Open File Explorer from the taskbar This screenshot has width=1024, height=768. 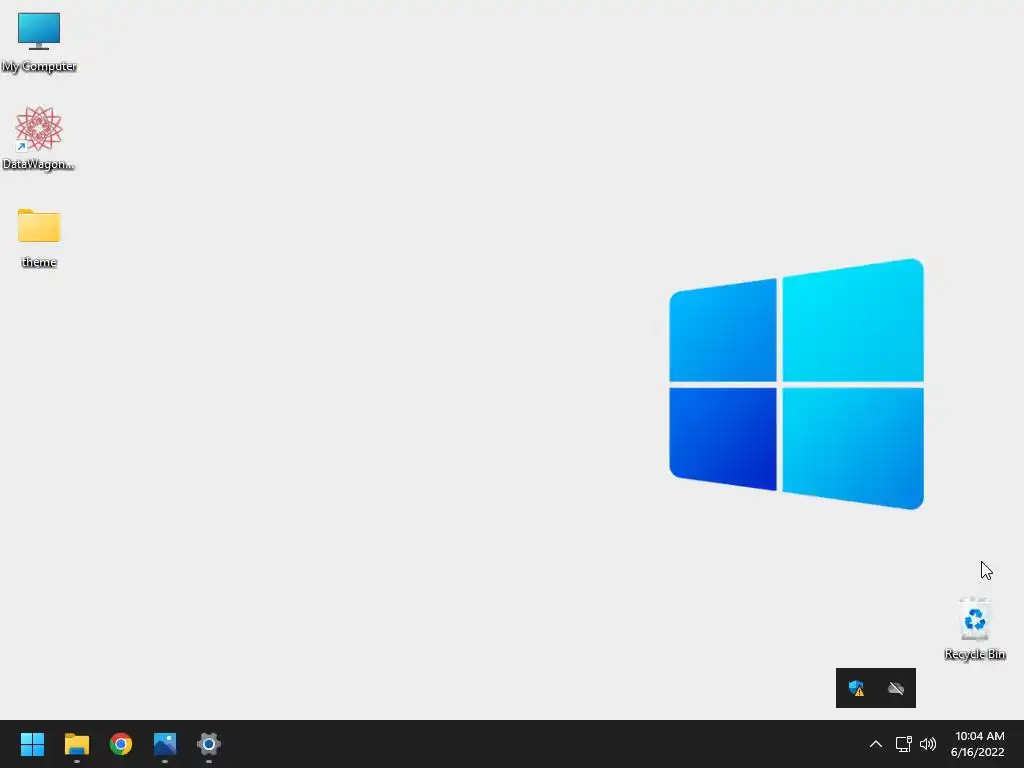tap(76, 744)
